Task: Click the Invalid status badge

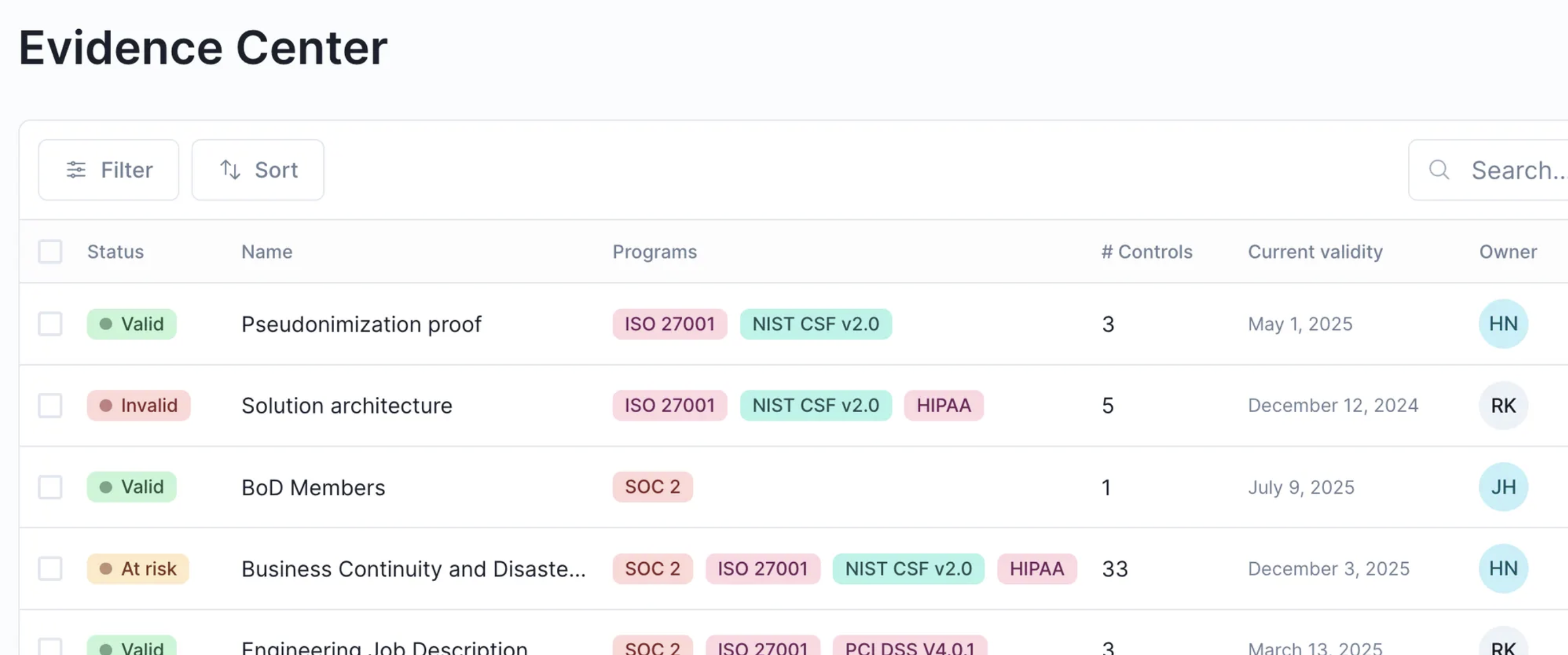Action: click(138, 405)
